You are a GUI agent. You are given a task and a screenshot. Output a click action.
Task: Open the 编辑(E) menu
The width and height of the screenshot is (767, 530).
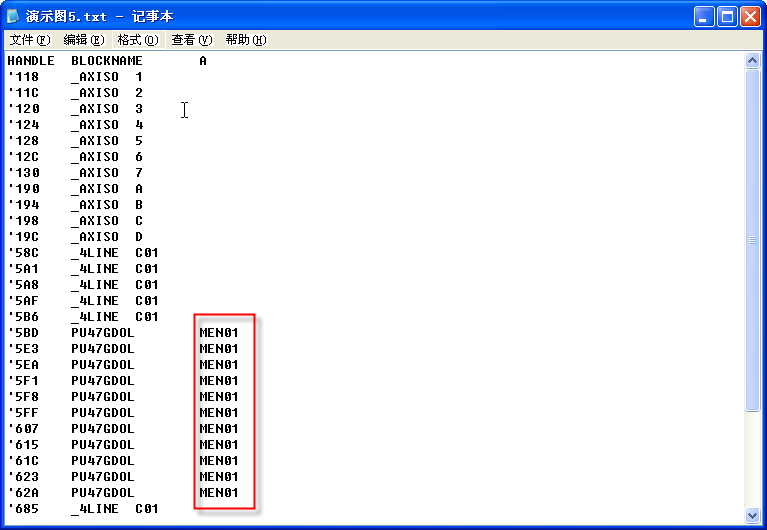point(83,40)
